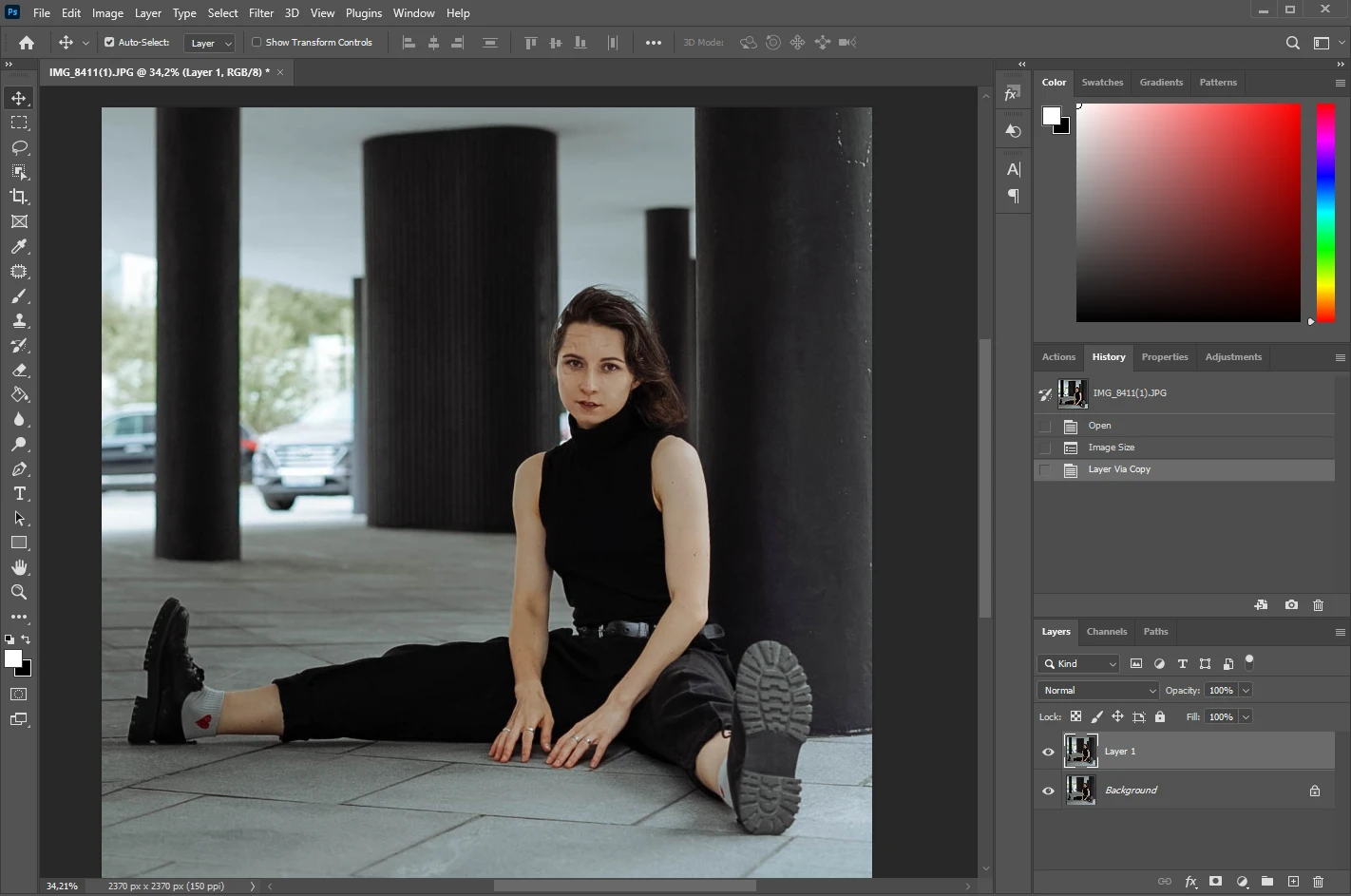Select the Brush tool
The image size is (1351, 896).
[x=19, y=295]
